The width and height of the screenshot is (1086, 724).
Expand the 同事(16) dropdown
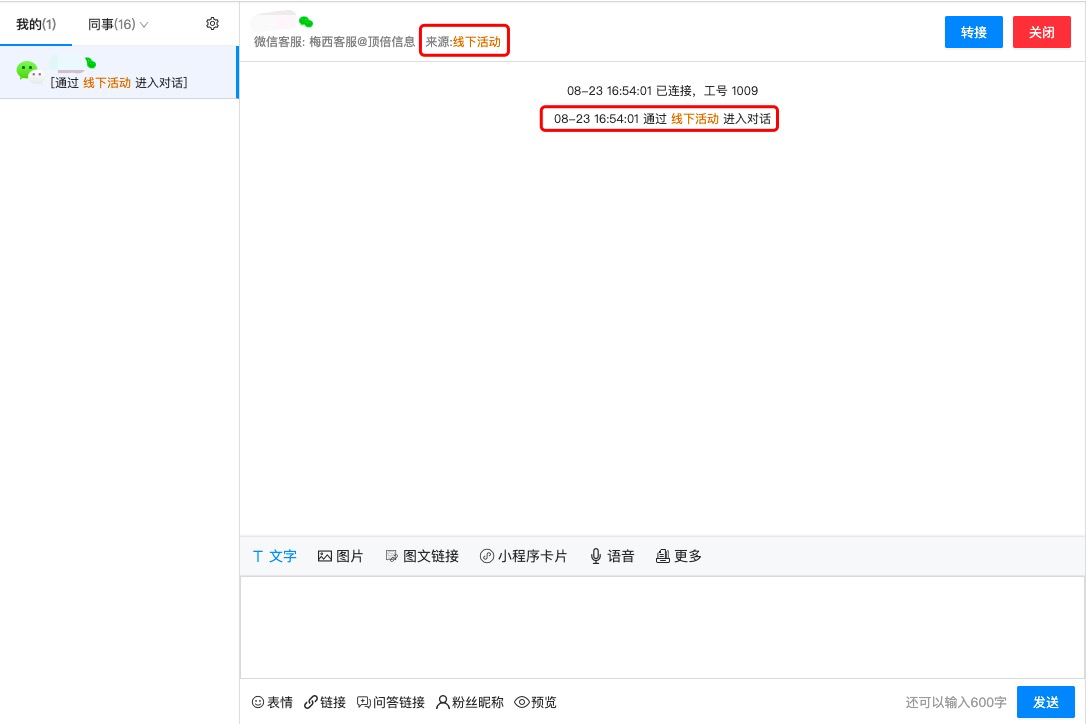[x=118, y=24]
